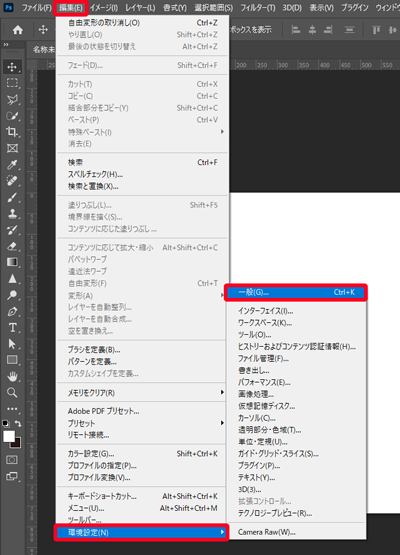Click the Photoshop Ps logo icon
Image resolution: width=400 pixels, height=555 pixels.
click(8, 7)
